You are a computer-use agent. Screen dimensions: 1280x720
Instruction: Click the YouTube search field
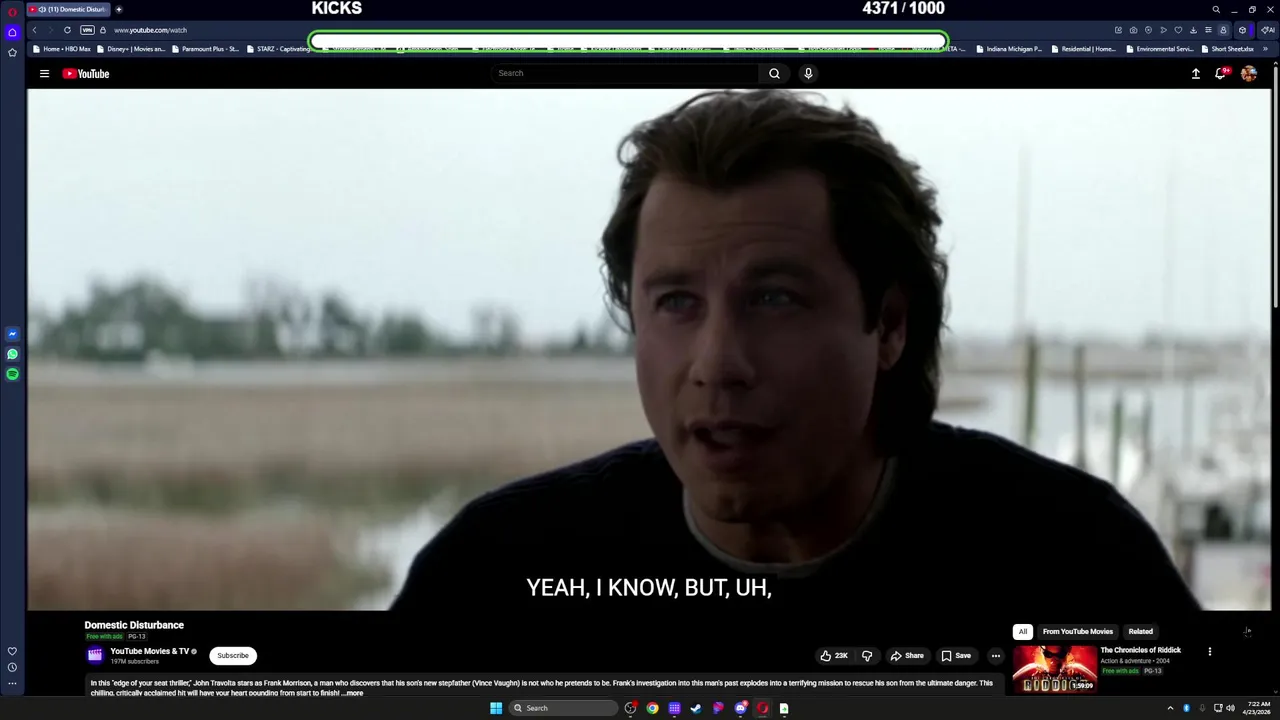(625, 73)
